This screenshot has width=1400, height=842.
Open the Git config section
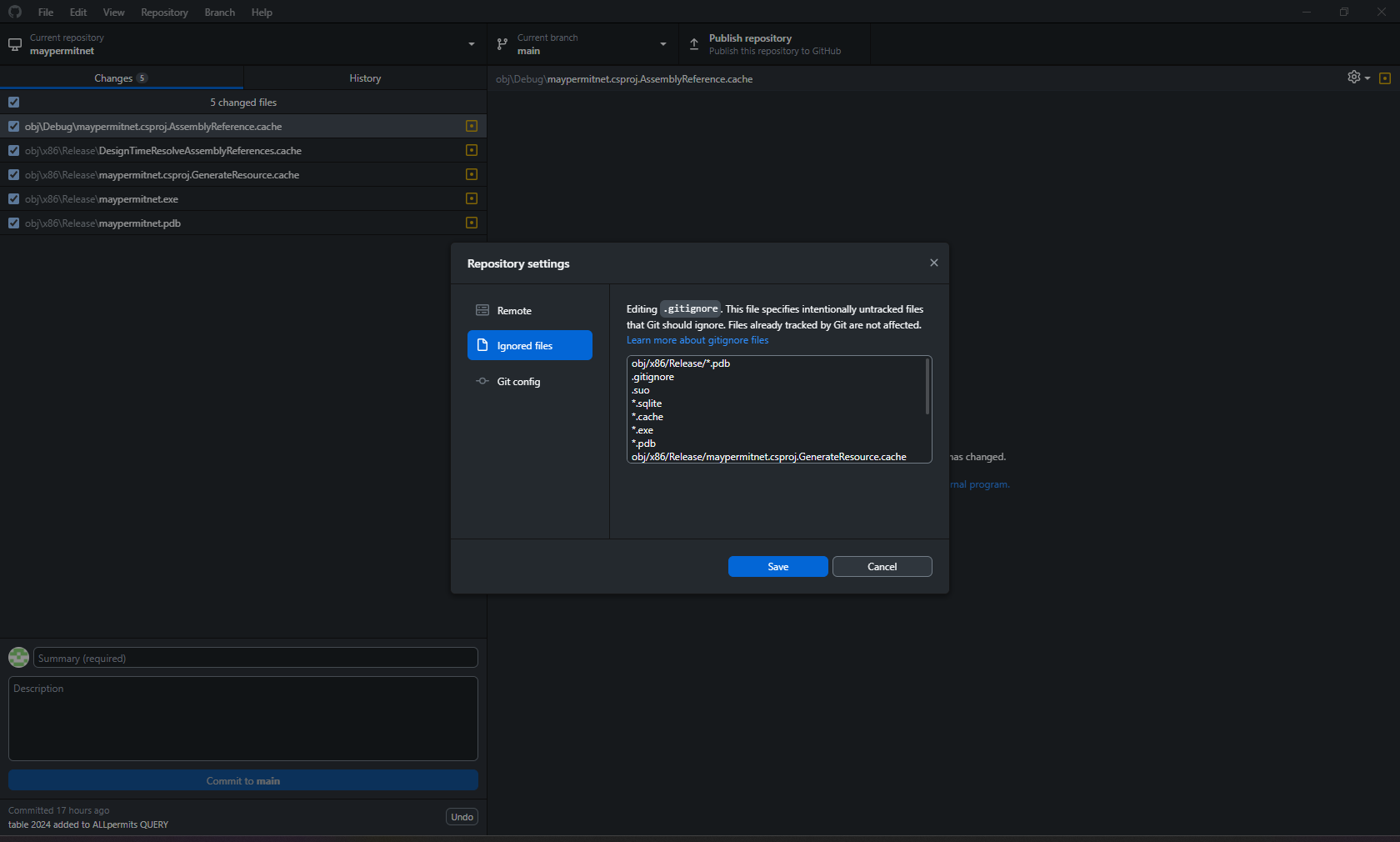tap(518, 381)
